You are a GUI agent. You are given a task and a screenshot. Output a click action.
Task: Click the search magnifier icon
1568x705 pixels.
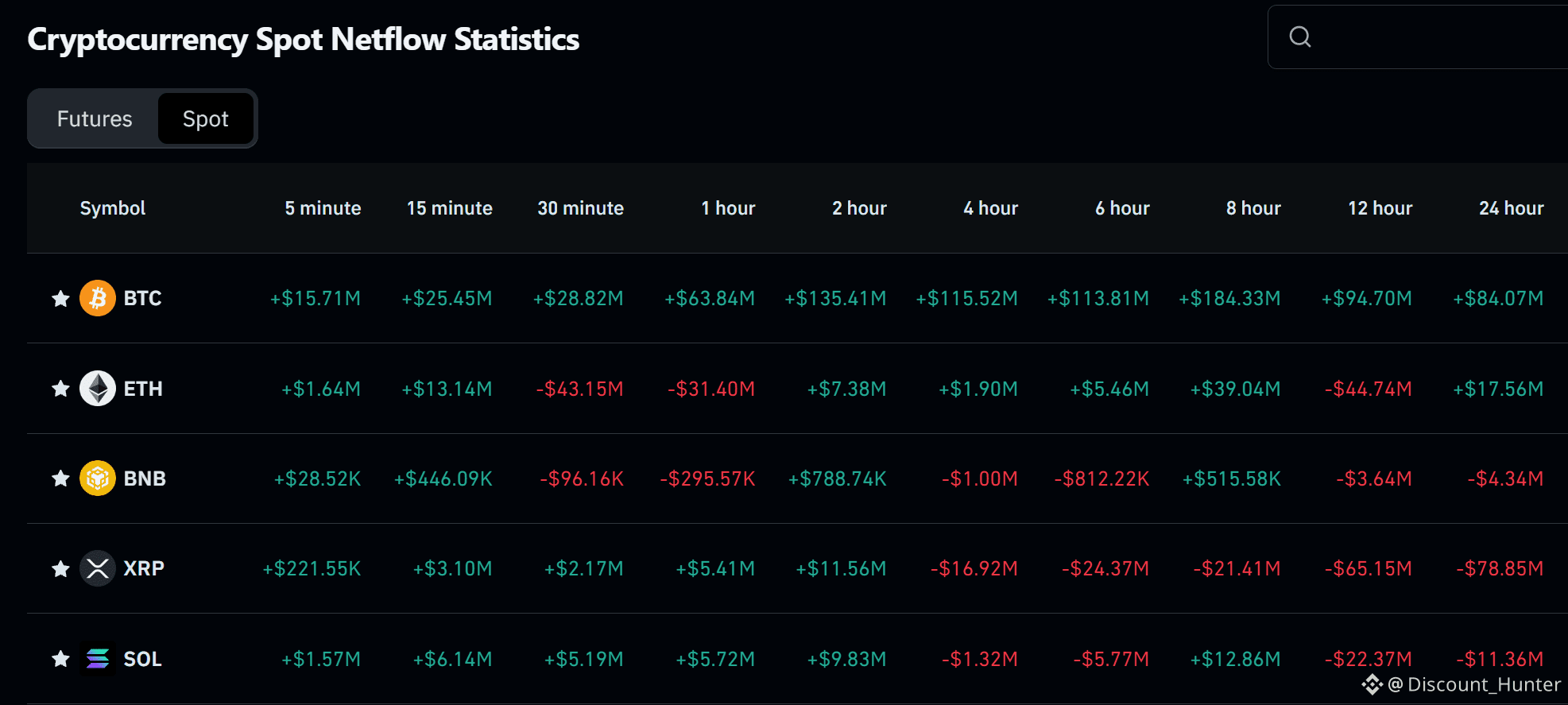coord(1300,37)
